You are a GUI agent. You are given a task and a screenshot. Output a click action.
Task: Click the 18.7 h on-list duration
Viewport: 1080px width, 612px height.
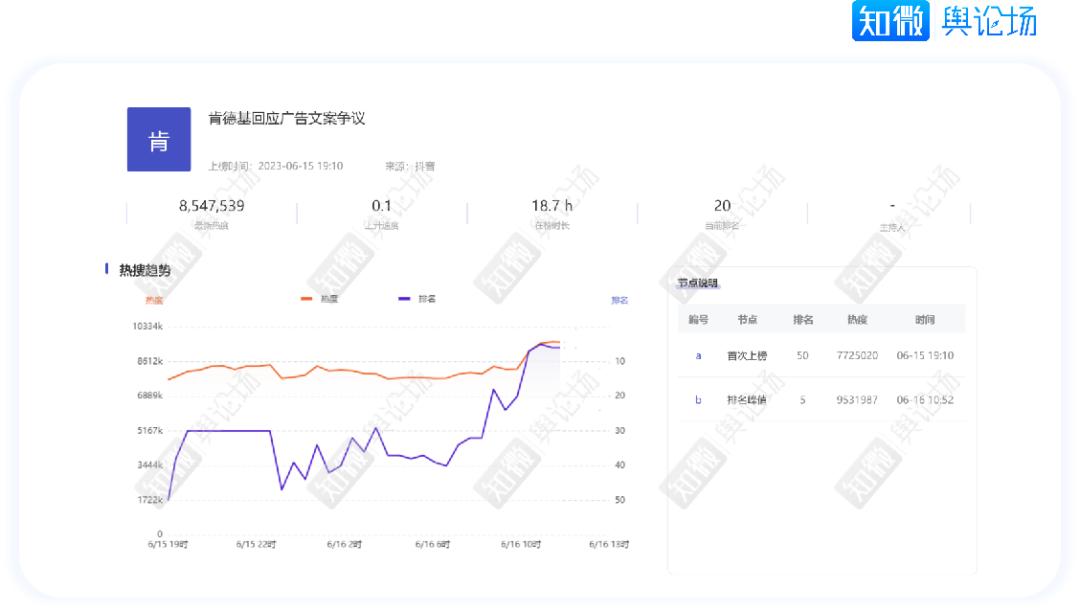point(552,206)
